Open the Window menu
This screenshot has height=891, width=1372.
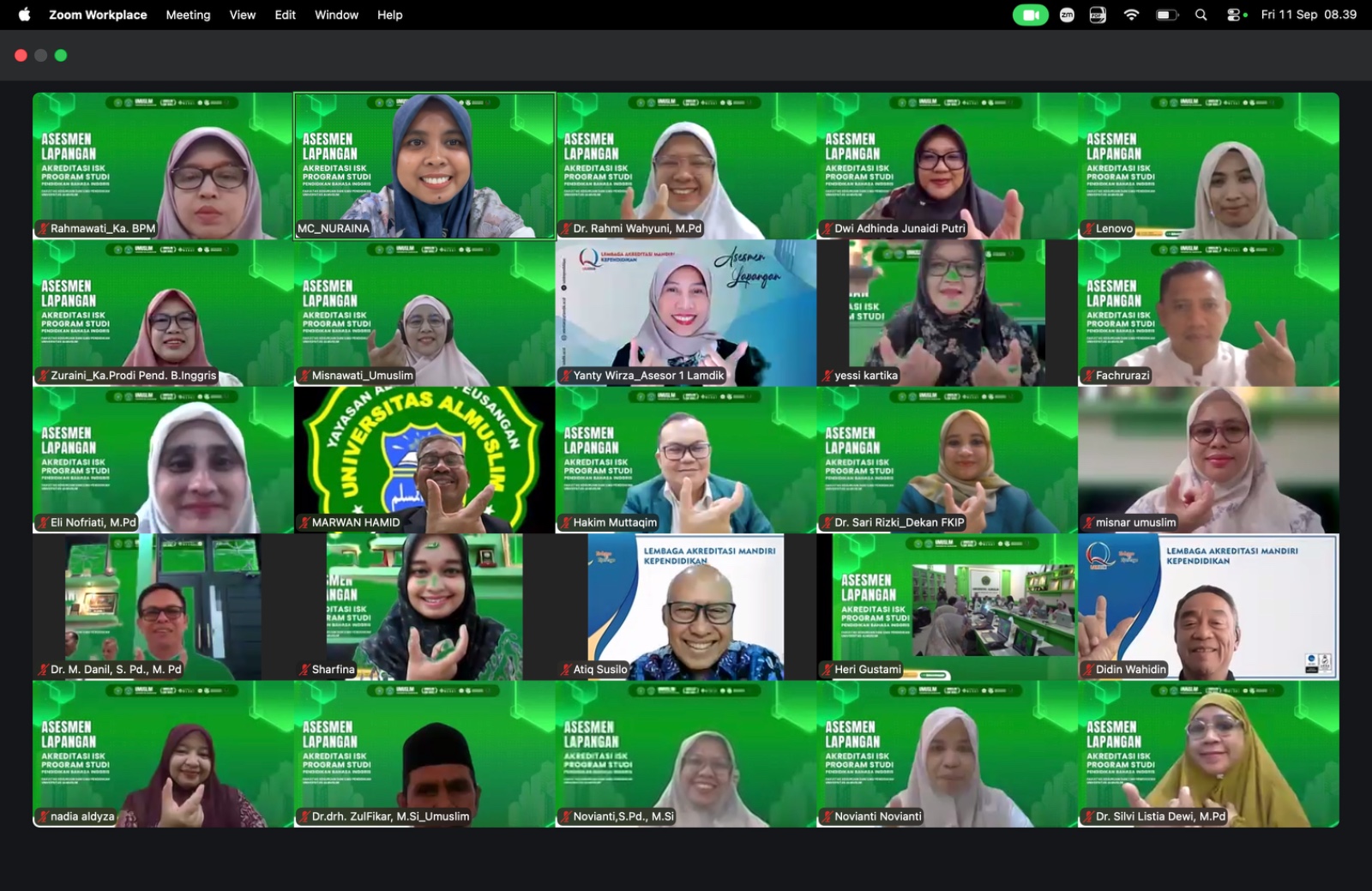point(336,15)
